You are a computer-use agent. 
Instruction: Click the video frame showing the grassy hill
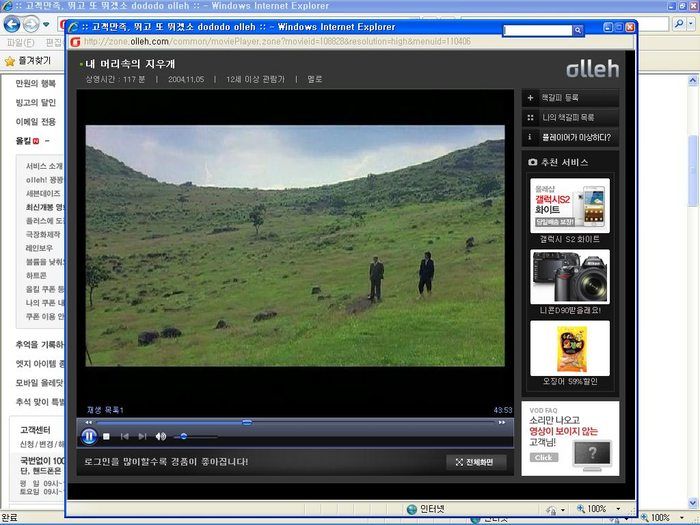(295, 246)
